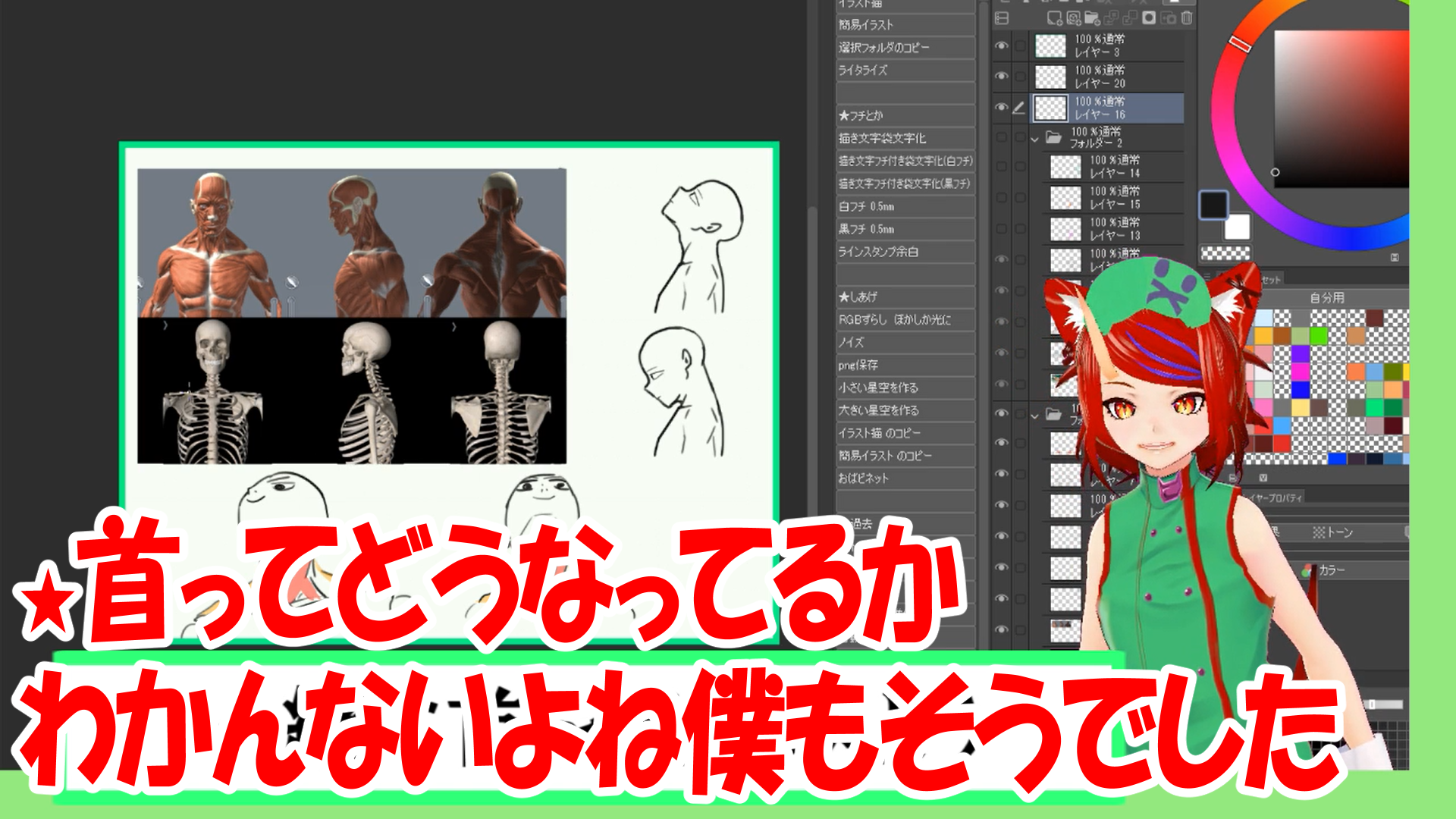Click the create layer mask icon
The width and height of the screenshot is (1456, 819).
[x=1149, y=17]
